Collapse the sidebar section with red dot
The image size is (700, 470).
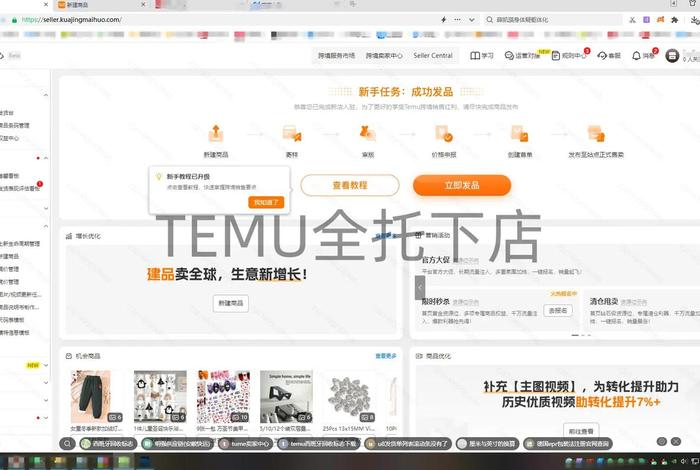coord(46,158)
